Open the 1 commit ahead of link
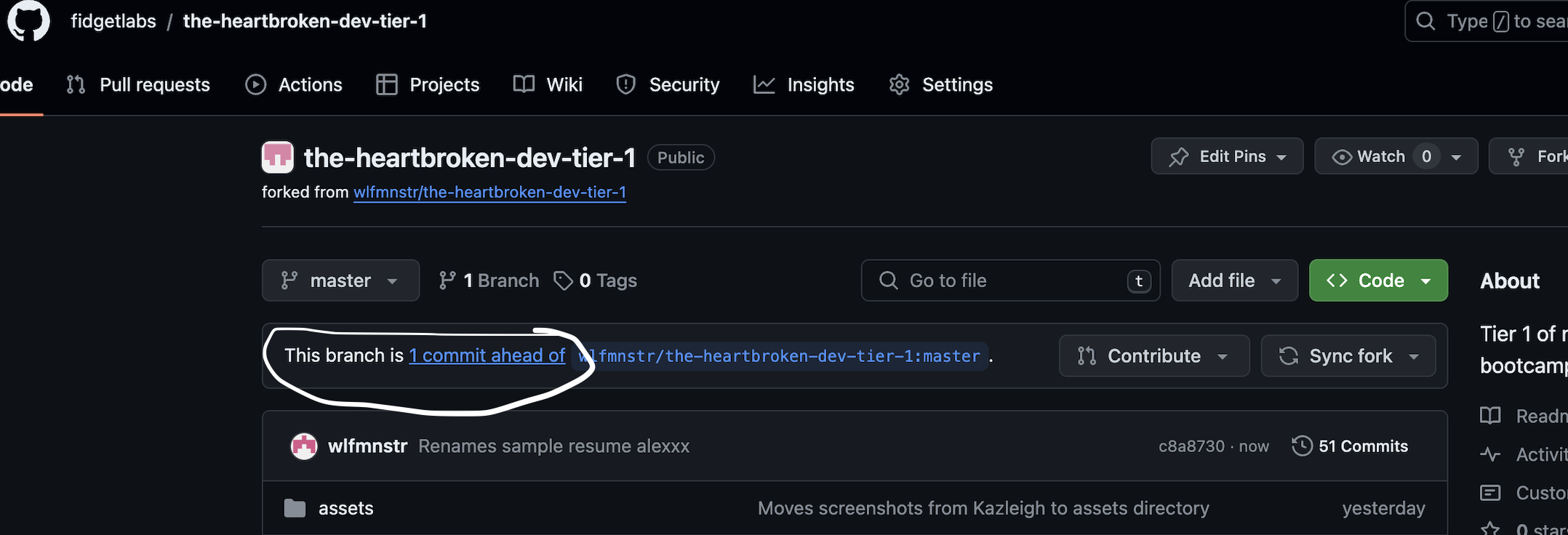 click(x=487, y=355)
